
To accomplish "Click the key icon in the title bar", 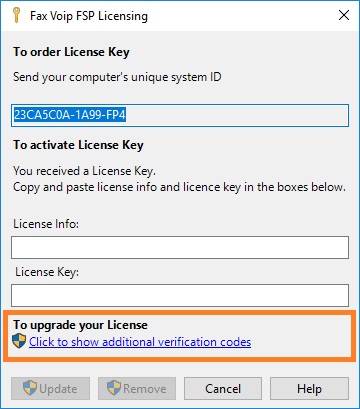I will (16, 15).
